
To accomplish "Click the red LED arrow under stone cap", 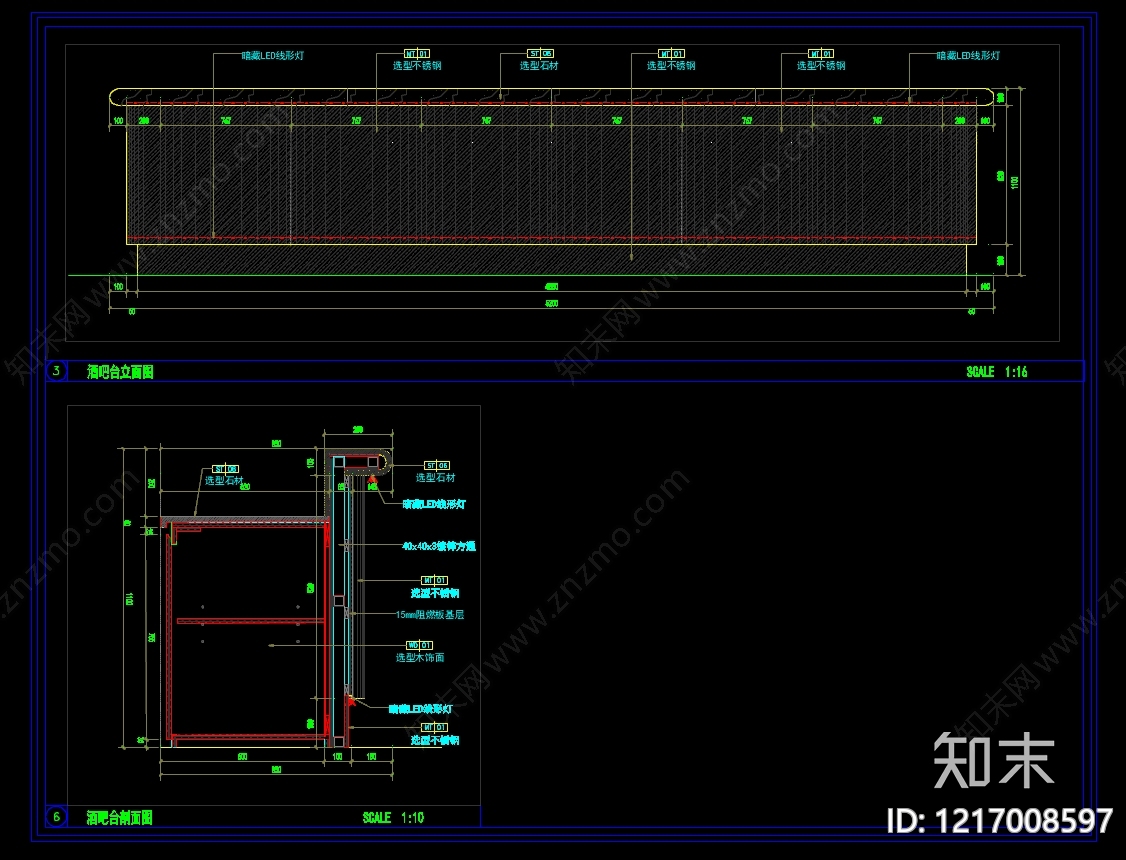I will click(x=372, y=478).
